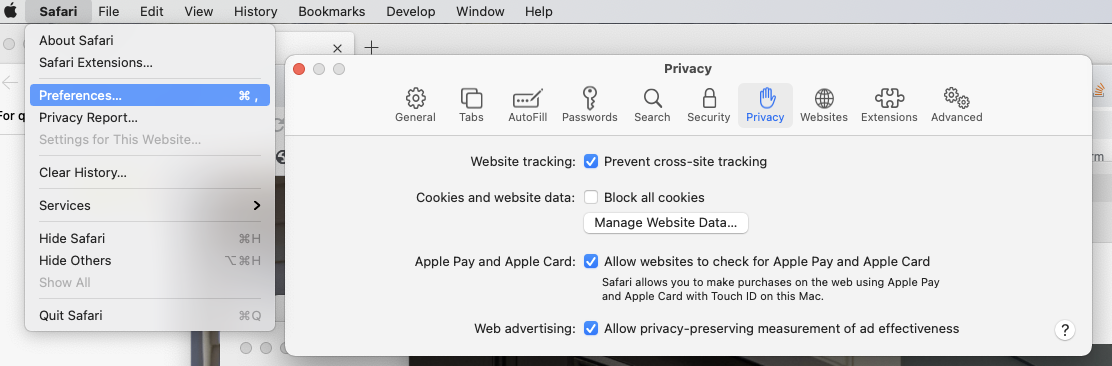
Task: Disable Prevent cross-site tracking checkbox
Action: click(590, 162)
